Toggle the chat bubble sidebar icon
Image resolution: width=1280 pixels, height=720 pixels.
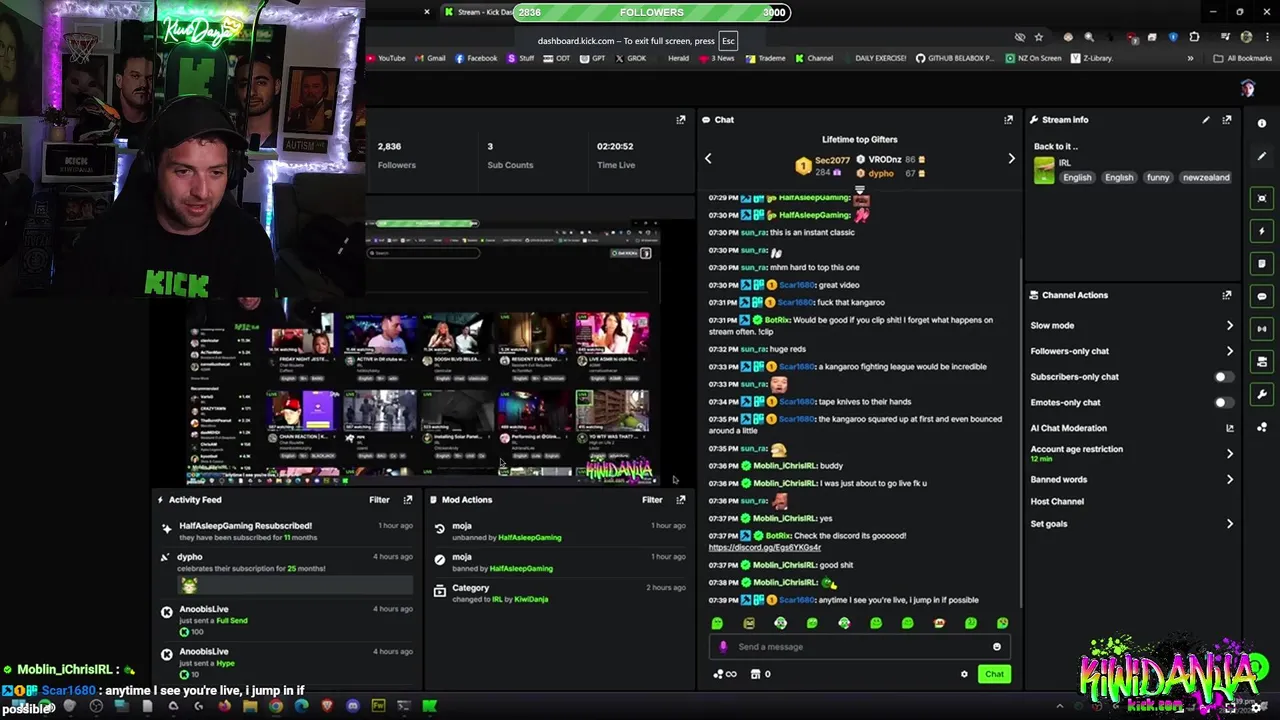coord(1262,296)
